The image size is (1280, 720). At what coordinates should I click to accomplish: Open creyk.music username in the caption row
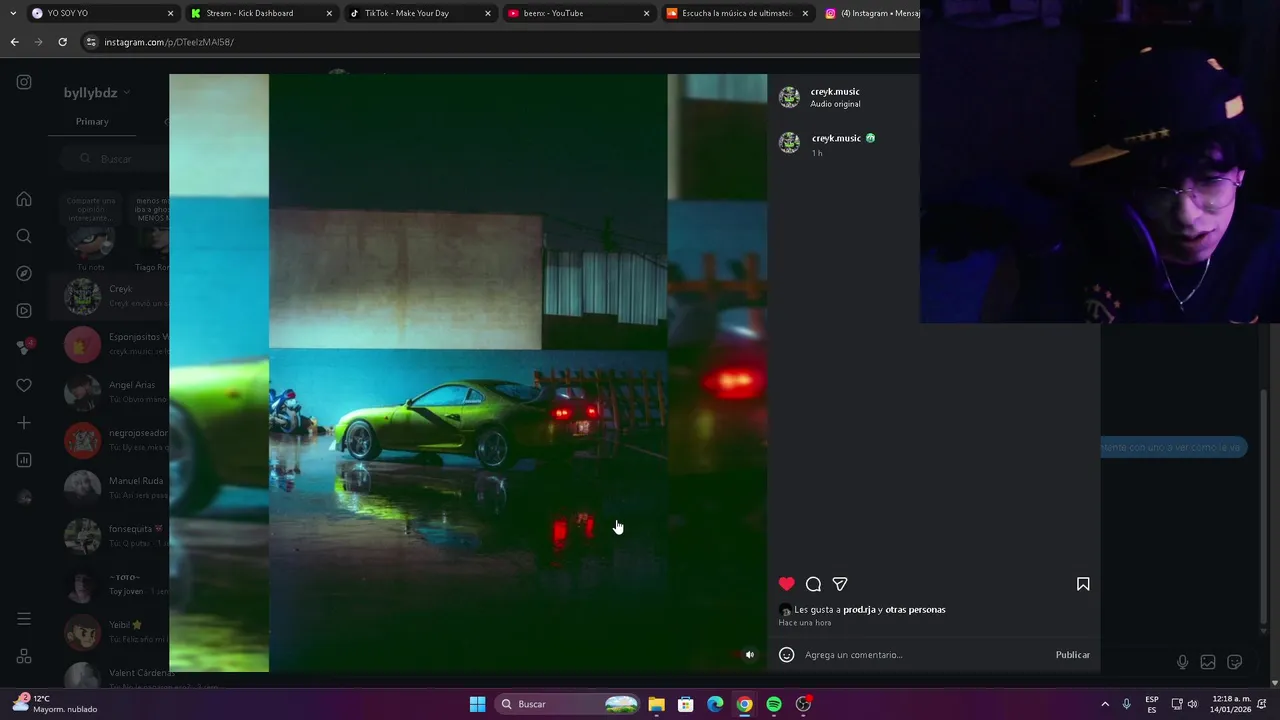tap(836, 138)
